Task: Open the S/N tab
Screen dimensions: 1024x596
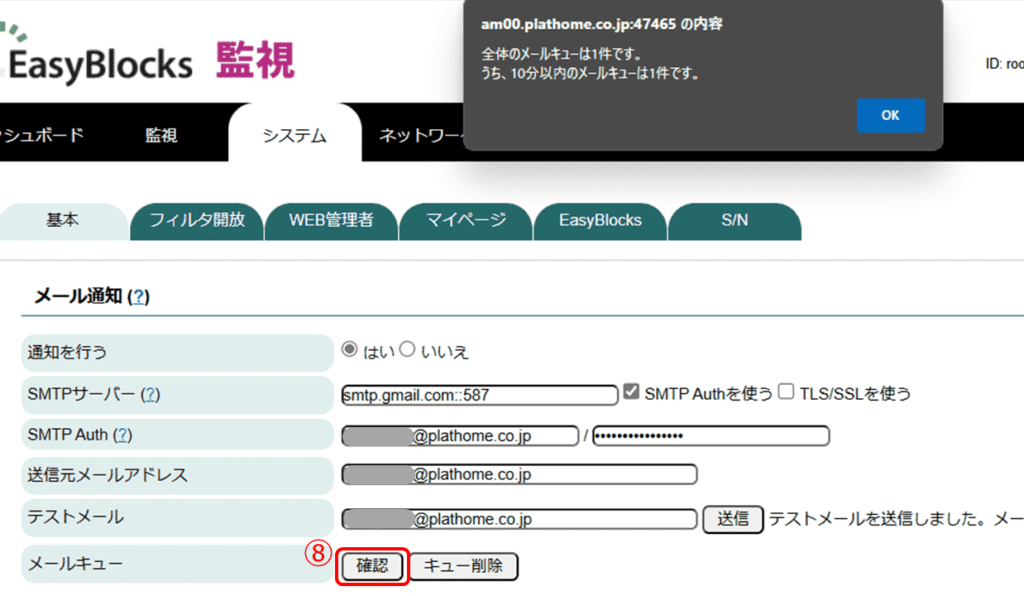Action: [x=735, y=222]
